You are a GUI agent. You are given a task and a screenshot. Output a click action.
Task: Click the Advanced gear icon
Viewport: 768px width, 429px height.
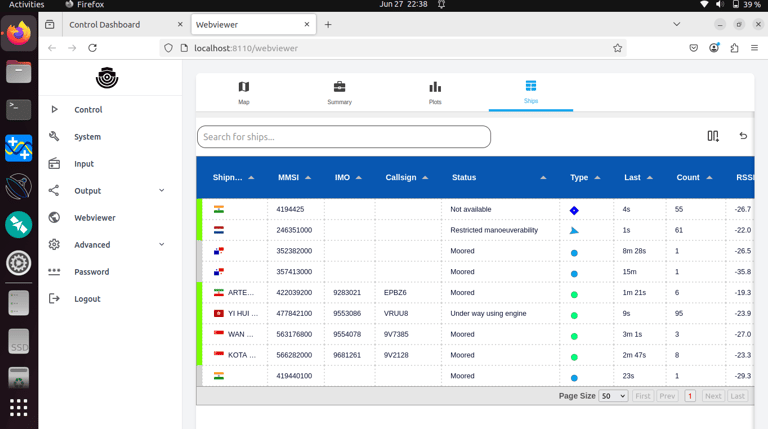click(x=54, y=244)
